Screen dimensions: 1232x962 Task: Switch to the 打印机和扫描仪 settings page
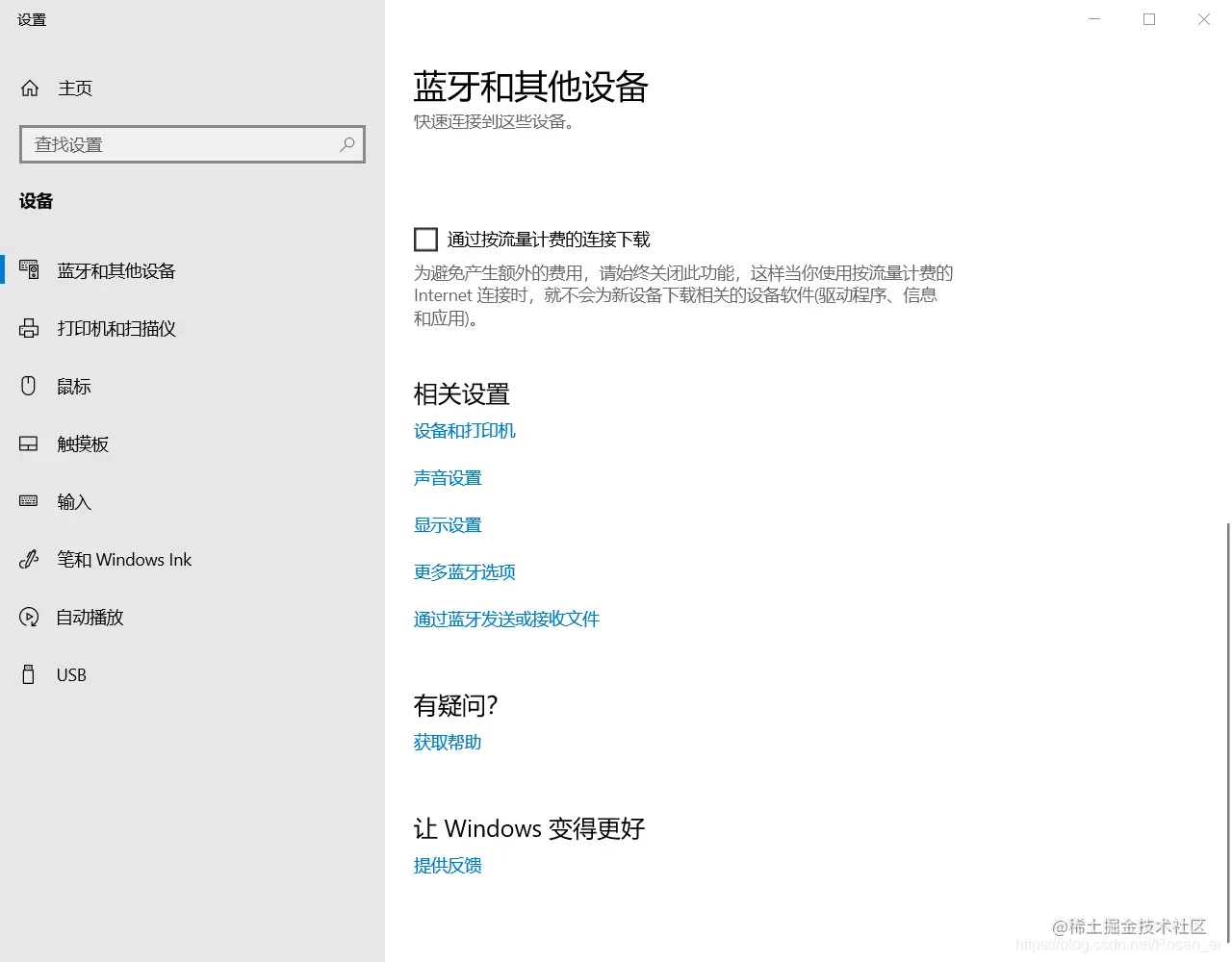click(x=116, y=328)
